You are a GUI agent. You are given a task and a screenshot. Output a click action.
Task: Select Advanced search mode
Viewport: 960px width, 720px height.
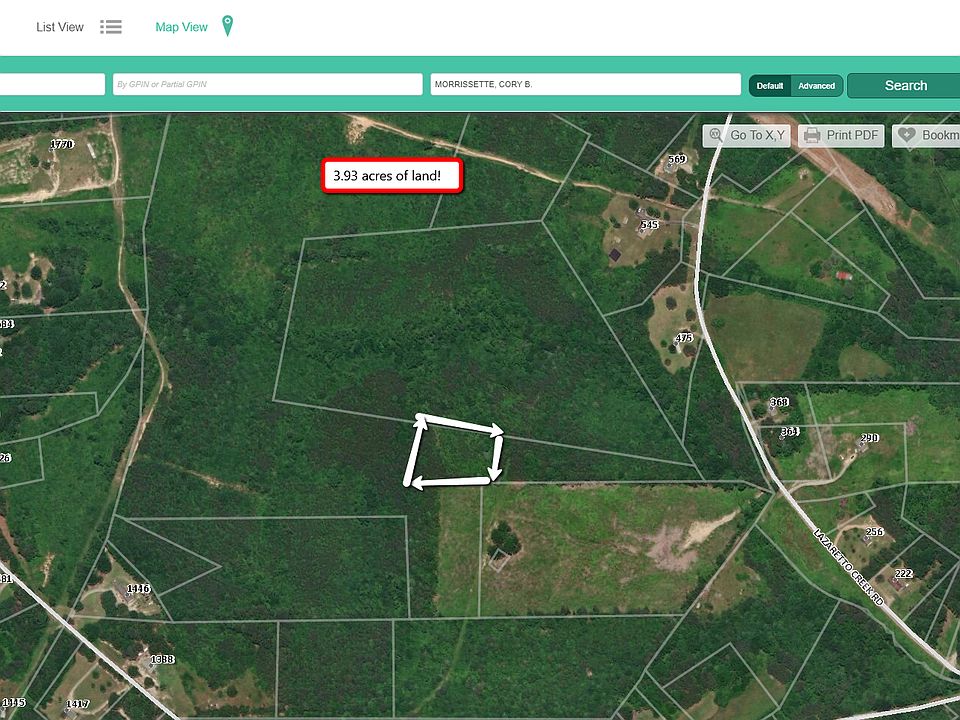[x=816, y=86]
